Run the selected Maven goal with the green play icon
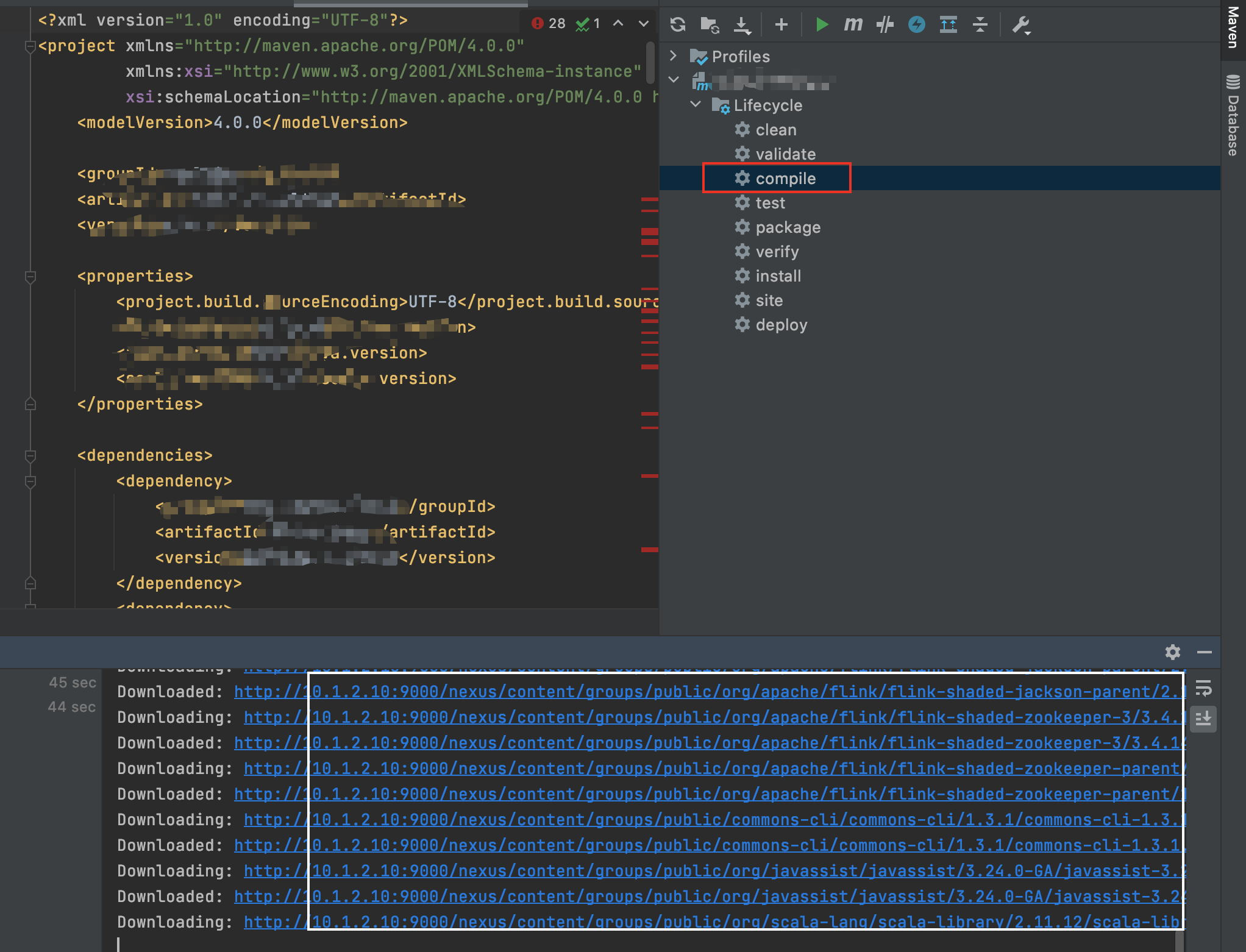 pos(821,24)
